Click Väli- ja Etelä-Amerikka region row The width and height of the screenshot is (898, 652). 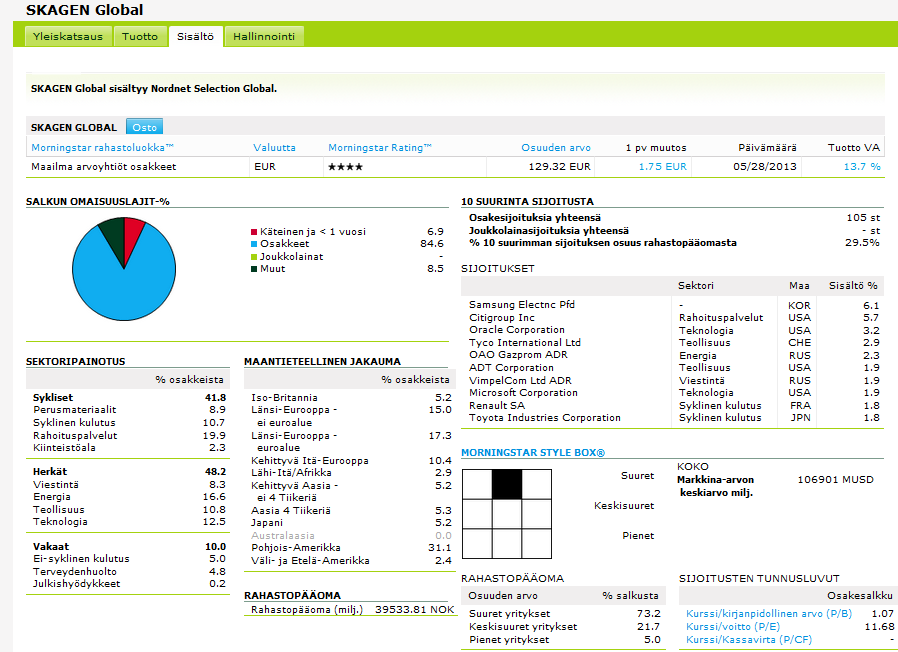[351, 560]
